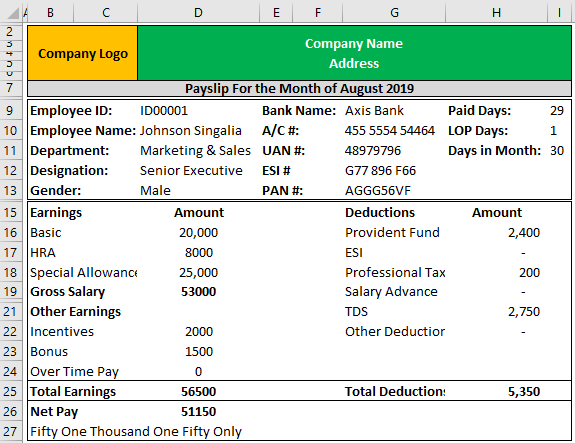Click the Employee ID: label
The image size is (575, 443).
point(71,111)
